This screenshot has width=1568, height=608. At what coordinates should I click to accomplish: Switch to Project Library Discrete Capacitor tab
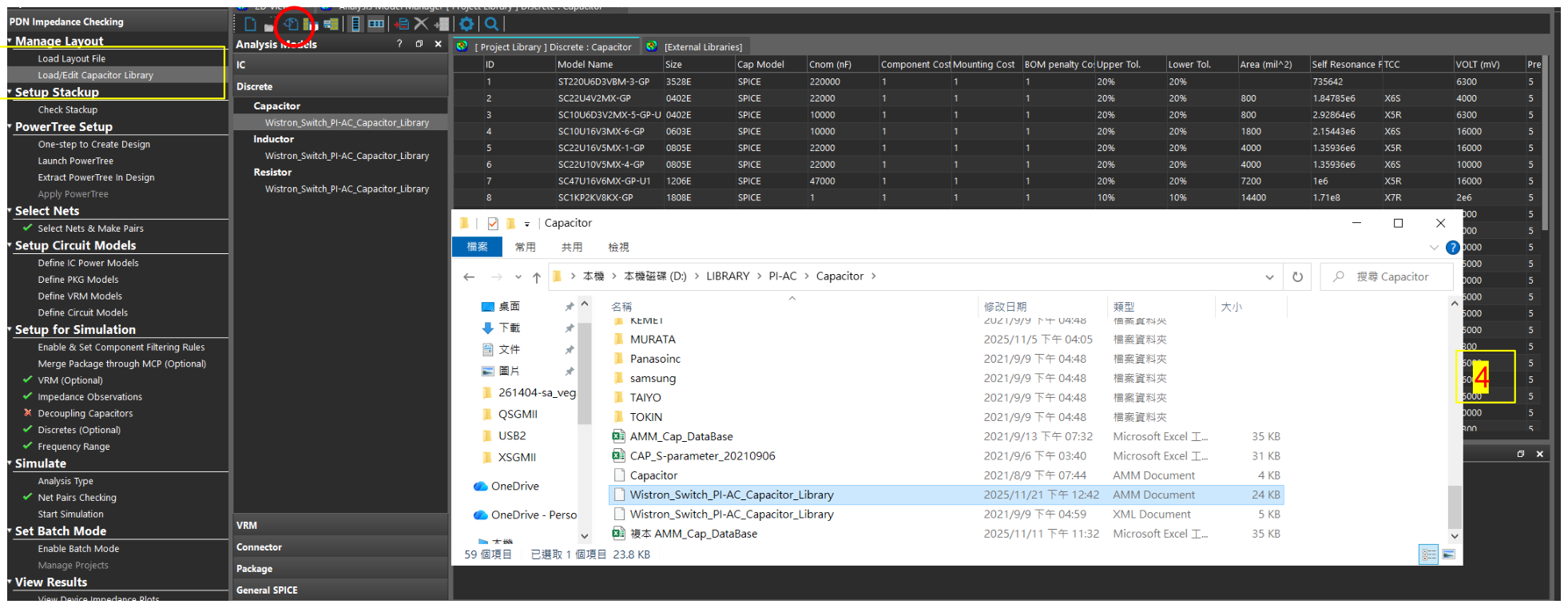pos(548,47)
